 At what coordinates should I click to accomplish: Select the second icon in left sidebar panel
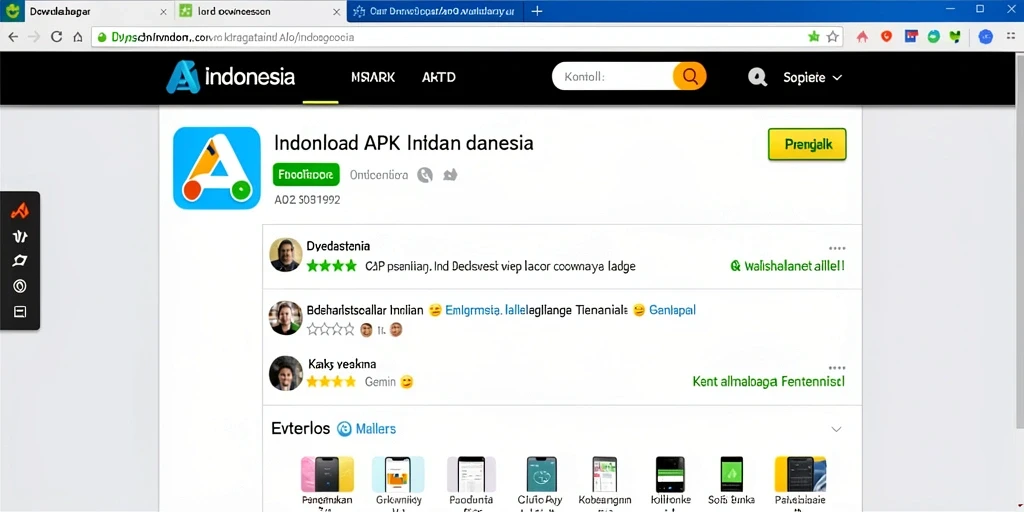coord(20,236)
